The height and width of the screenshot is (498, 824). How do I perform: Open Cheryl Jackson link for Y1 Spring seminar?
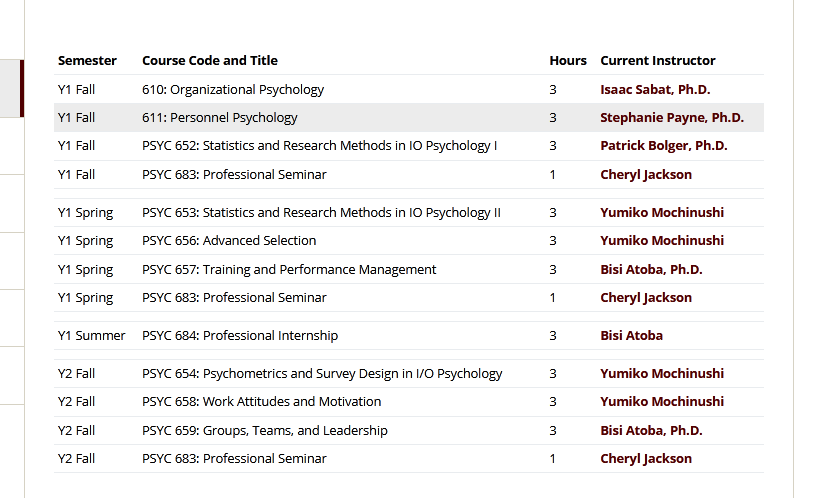point(646,297)
